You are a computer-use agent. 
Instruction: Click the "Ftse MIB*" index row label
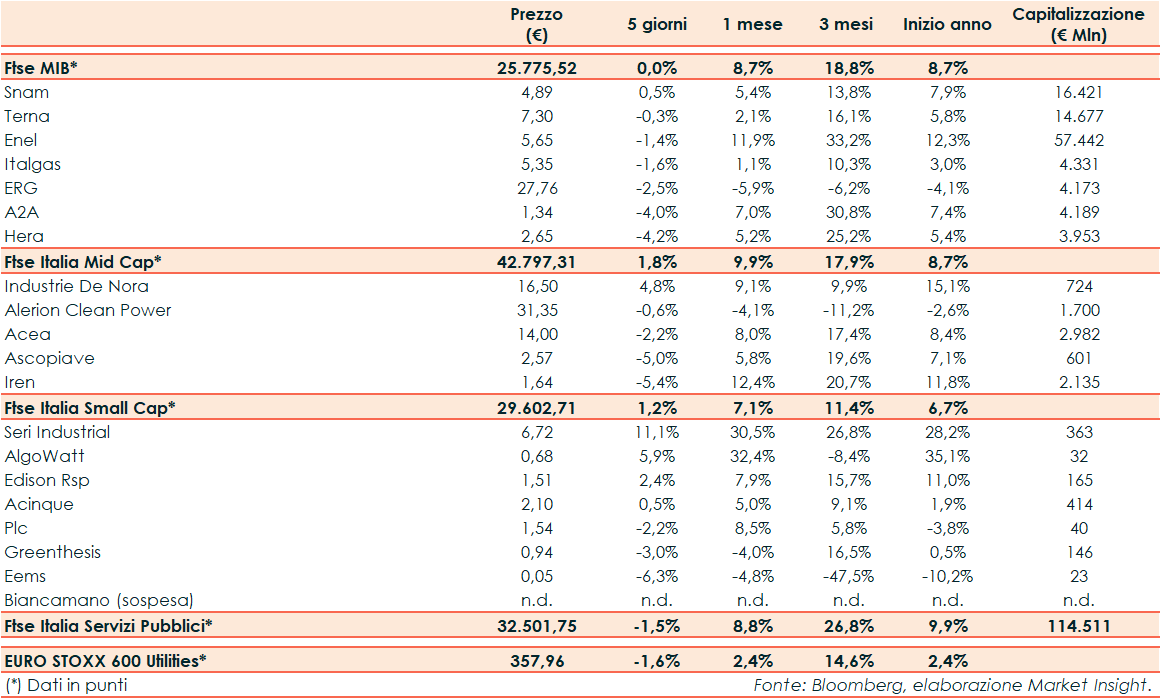(41, 68)
